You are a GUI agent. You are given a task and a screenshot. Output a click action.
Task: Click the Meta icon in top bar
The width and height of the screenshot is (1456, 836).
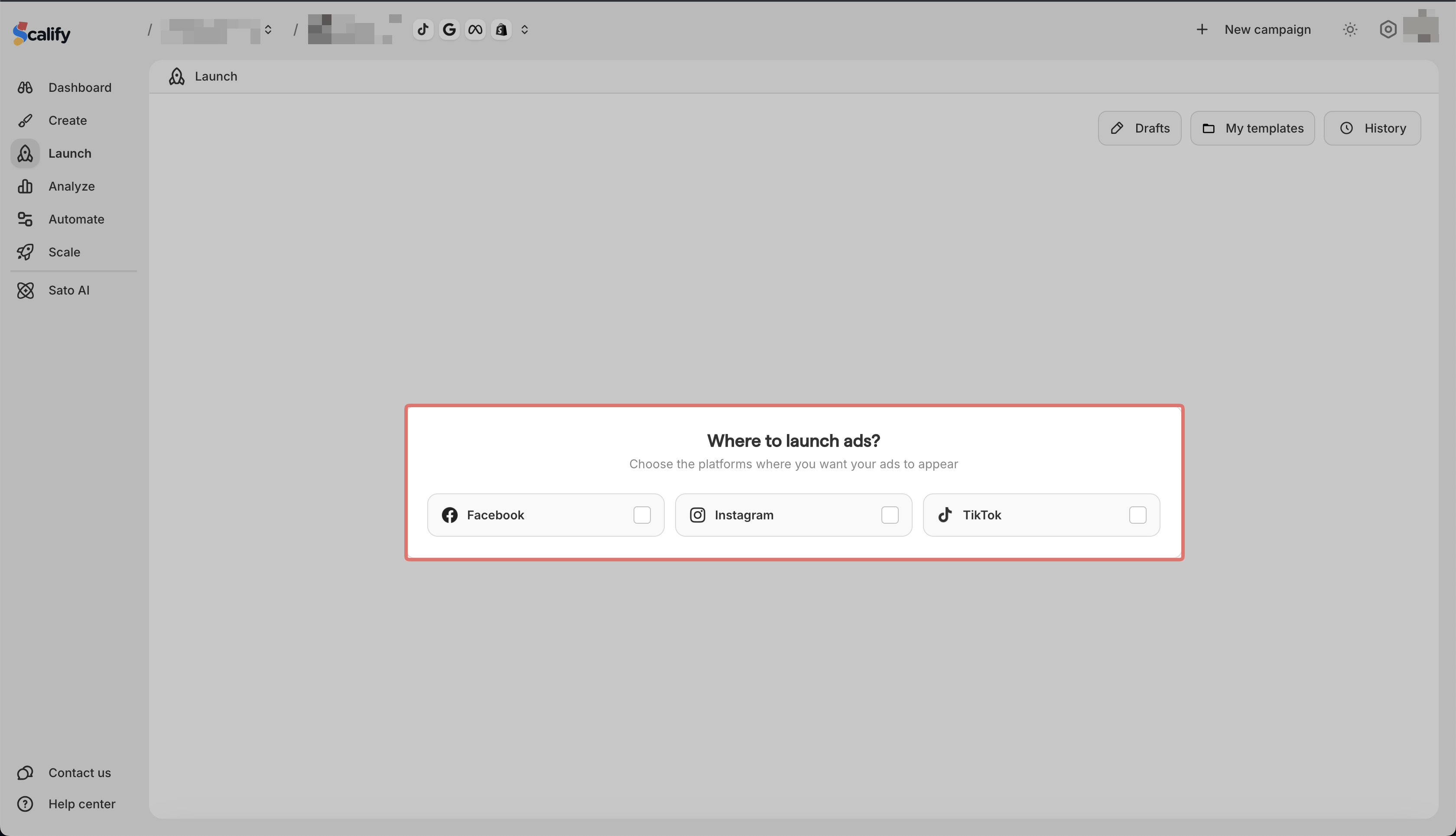(x=475, y=29)
